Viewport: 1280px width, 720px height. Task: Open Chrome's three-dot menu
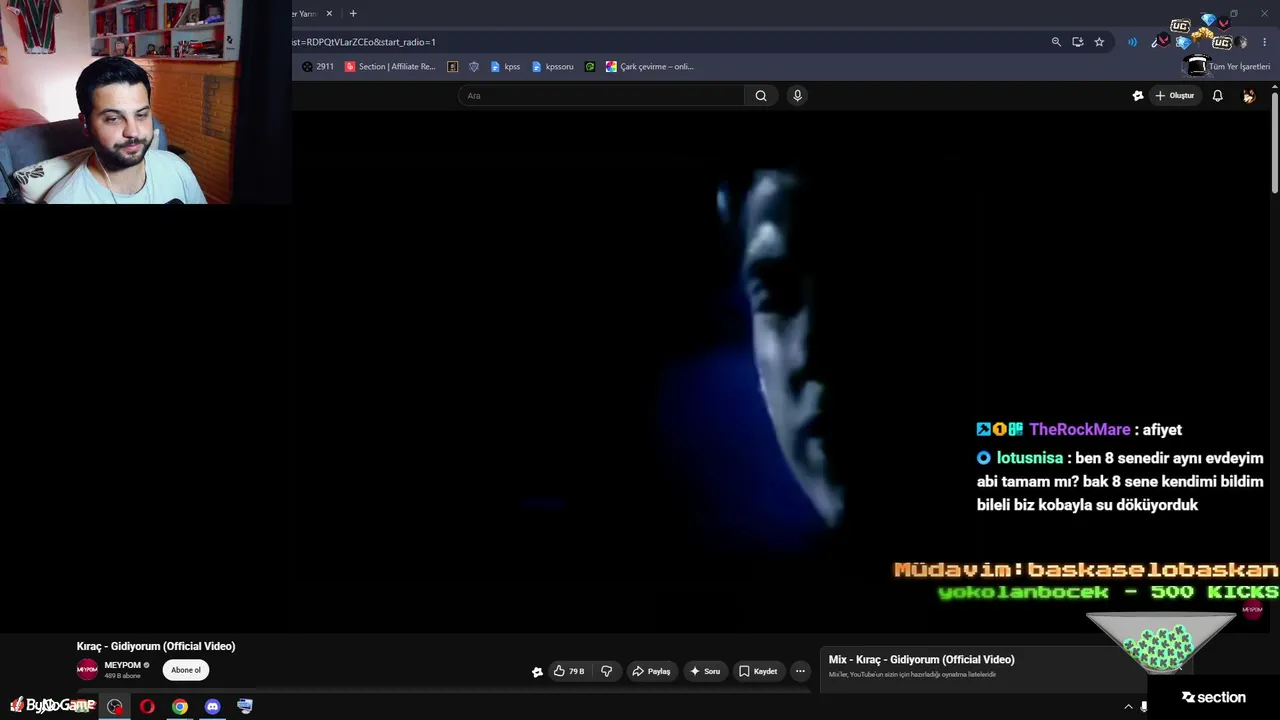pos(1265,42)
